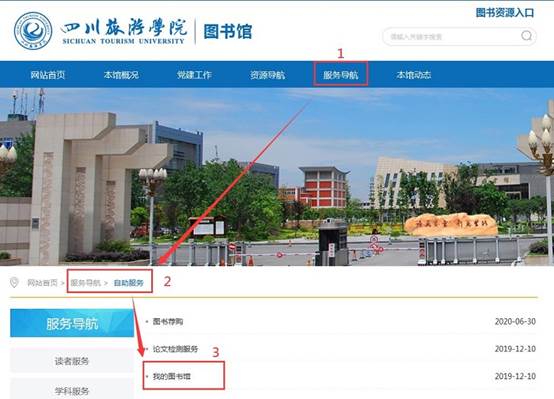Image resolution: width=554 pixels, height=399 pixels.
Task: Click 网站首页 in the breadcrumb
Action: 42,283
